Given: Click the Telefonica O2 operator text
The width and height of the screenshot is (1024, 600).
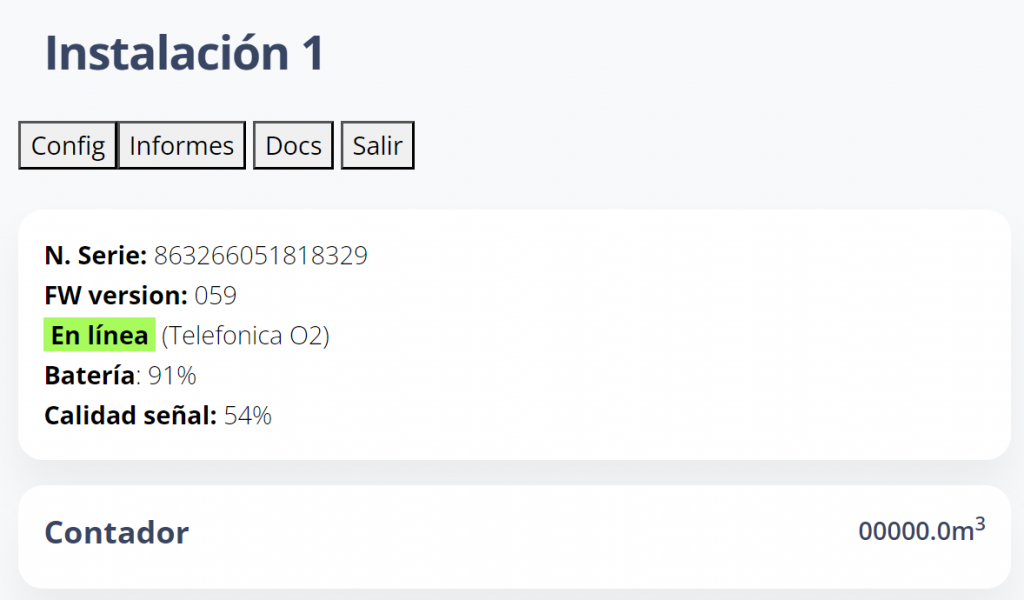Looking at the screenshot, I should [245, 336].
